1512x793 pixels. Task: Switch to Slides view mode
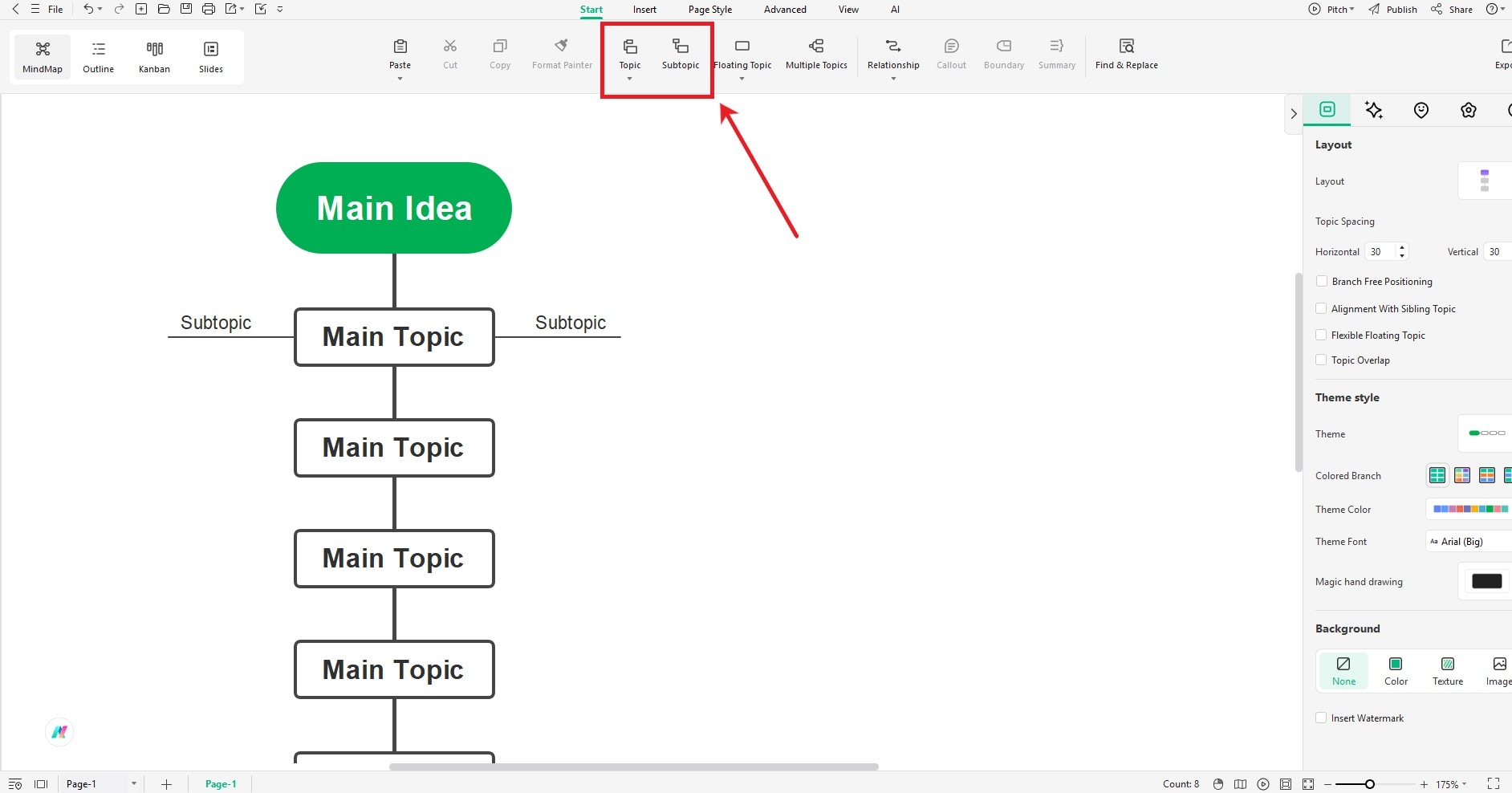[x=211, y=57]
